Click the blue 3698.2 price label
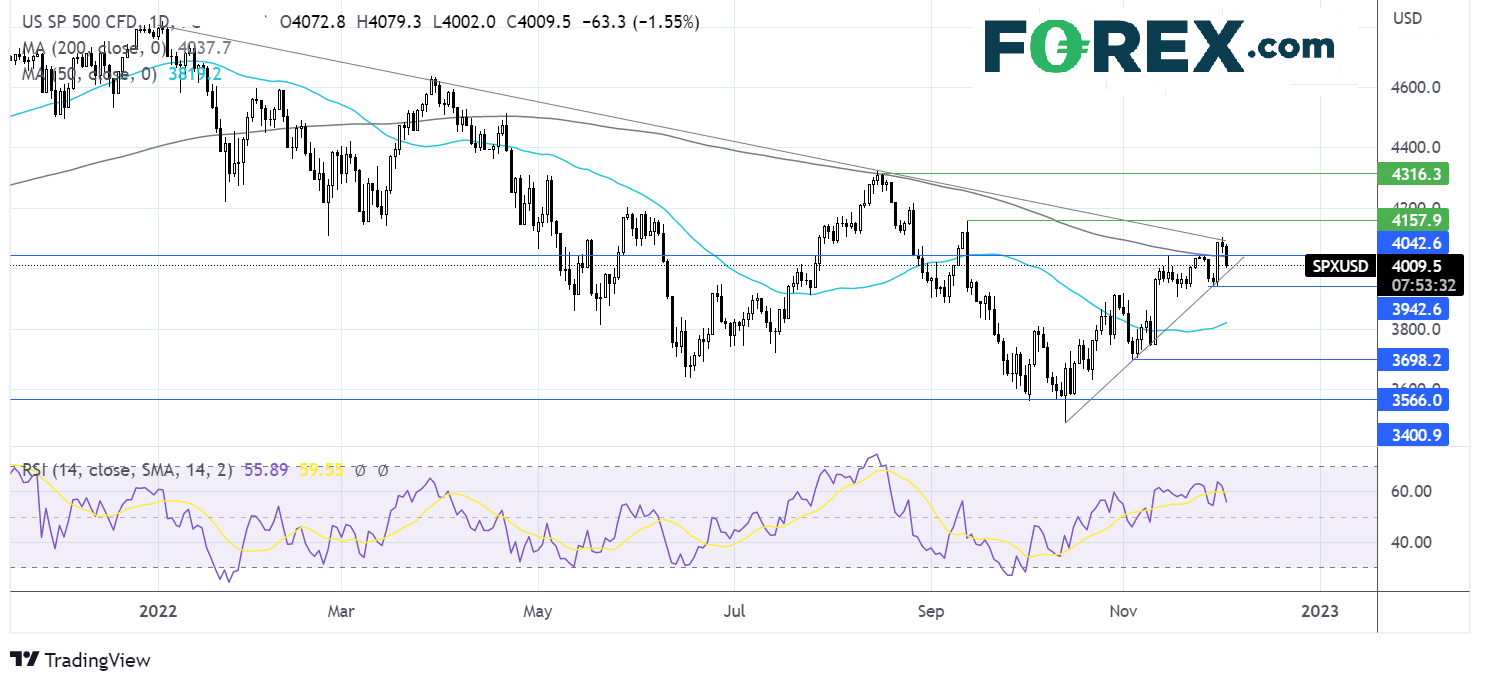The width and height of the screenshot is (1485, 684). point(1412,359)
